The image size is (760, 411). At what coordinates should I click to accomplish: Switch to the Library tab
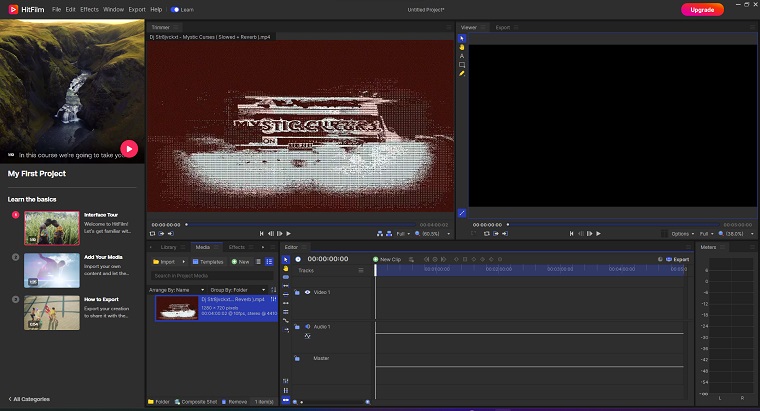pos(168,247)
